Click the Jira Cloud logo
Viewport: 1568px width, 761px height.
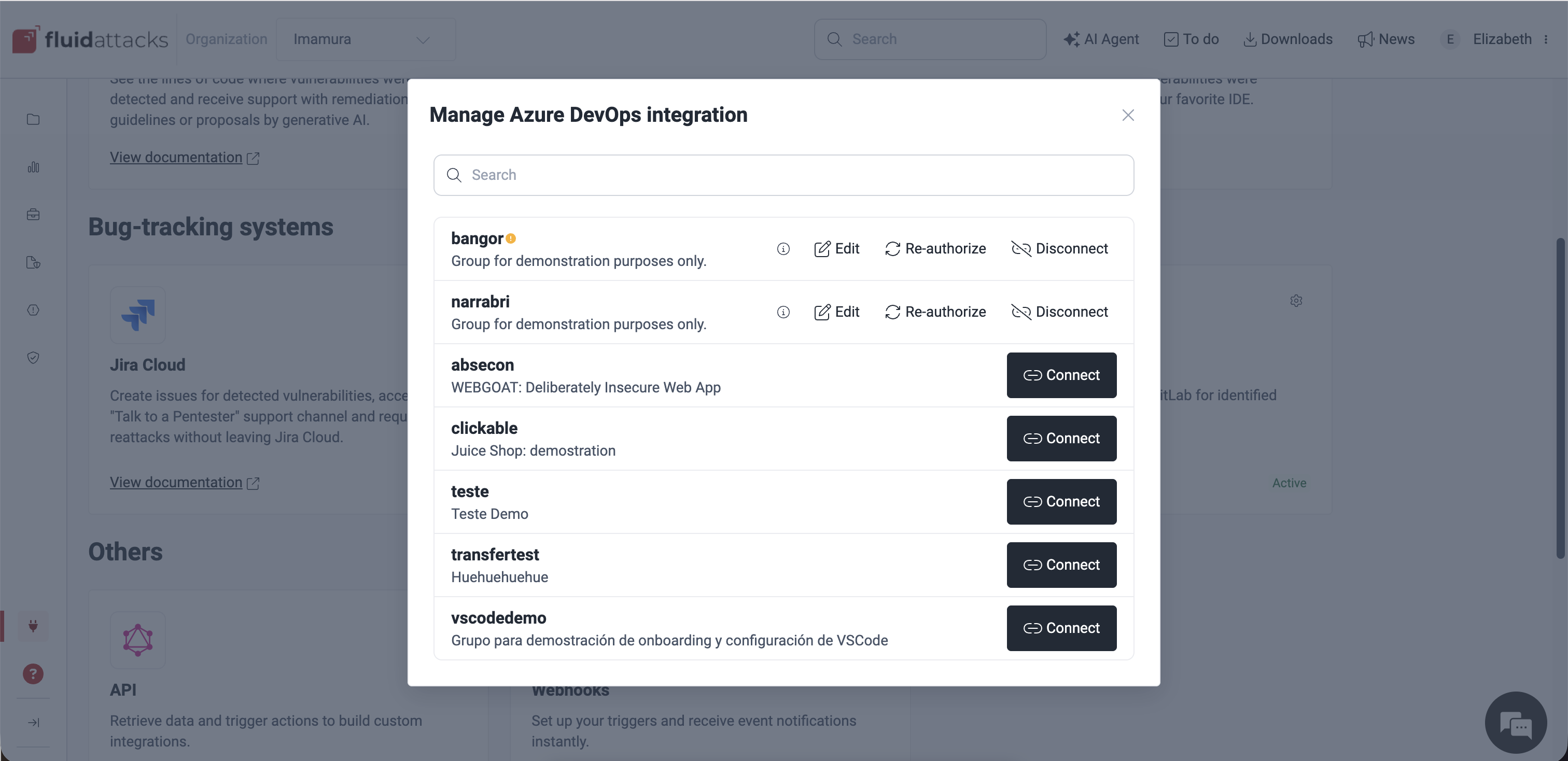pos(138,315)
